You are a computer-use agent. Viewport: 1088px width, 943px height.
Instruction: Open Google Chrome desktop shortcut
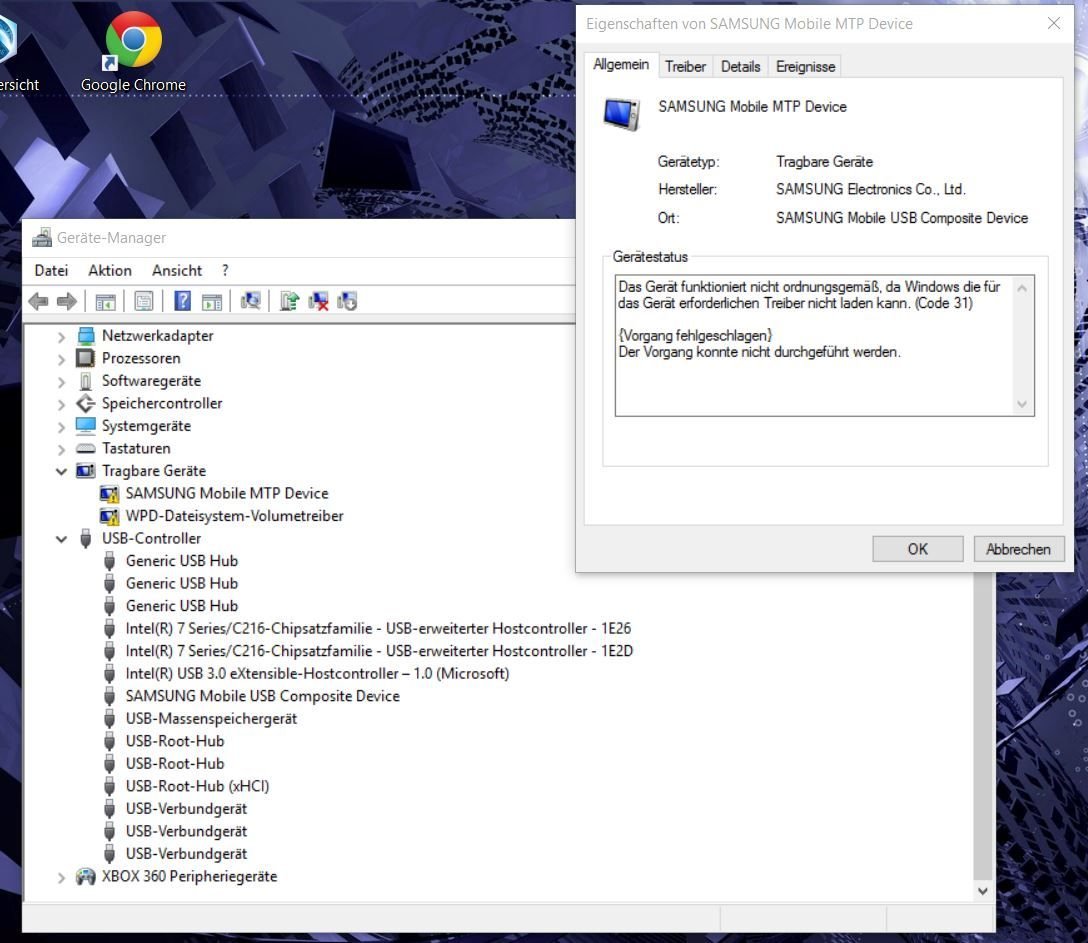(x=133, y=53)
